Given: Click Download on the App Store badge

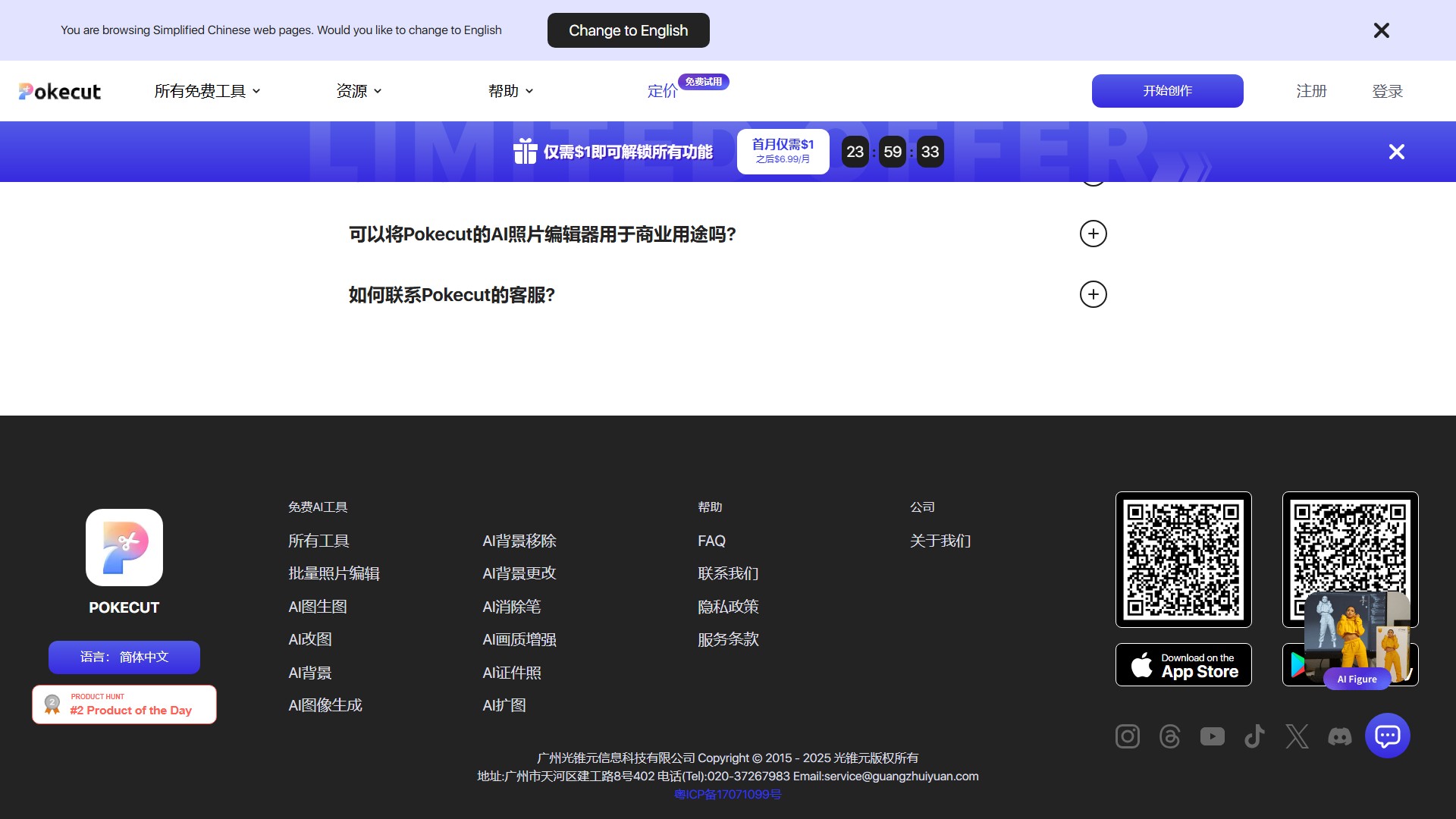Looking at the screenshot, I should pos(1183,665).
